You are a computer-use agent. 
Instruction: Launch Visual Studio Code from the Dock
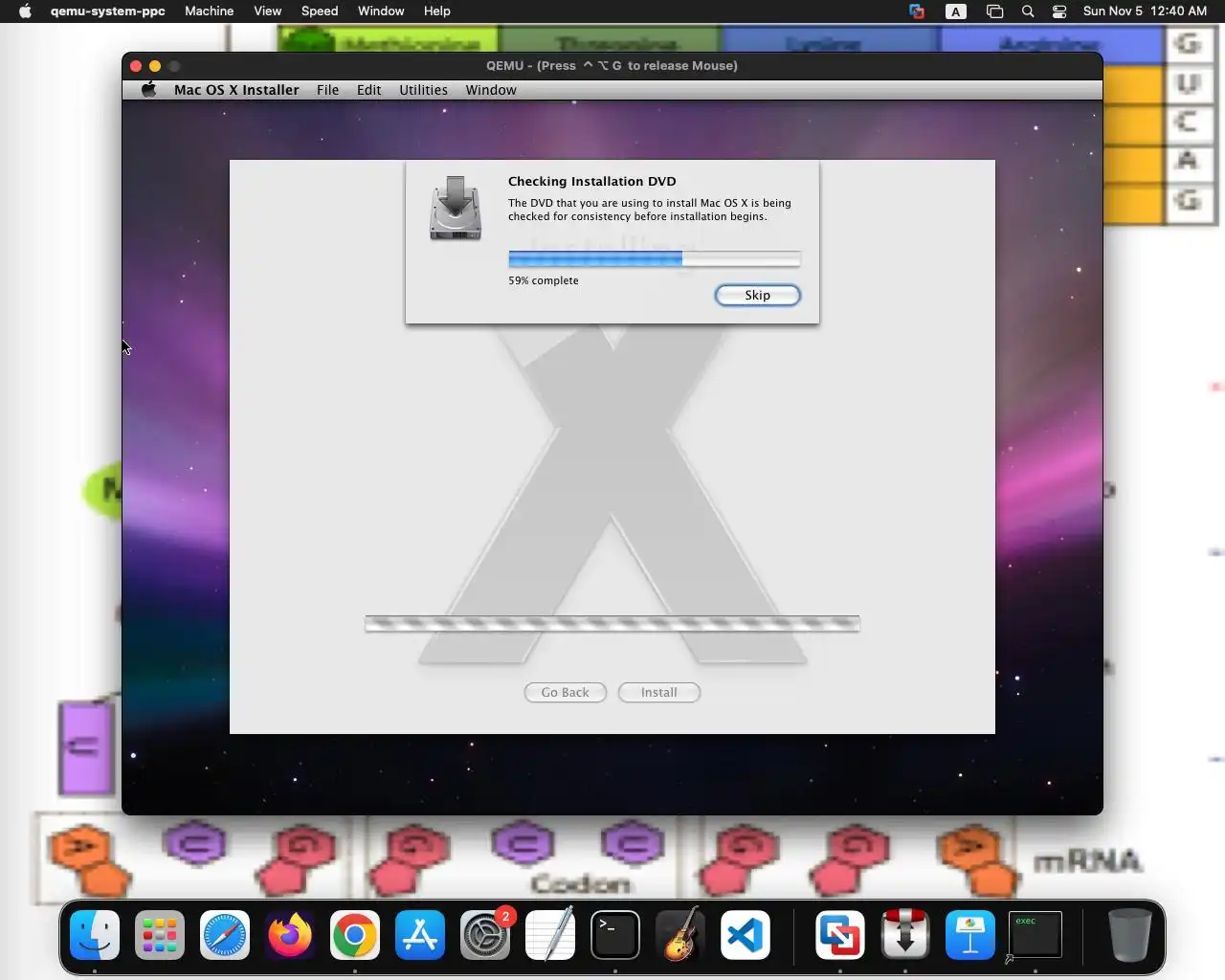tap(746, 934)
